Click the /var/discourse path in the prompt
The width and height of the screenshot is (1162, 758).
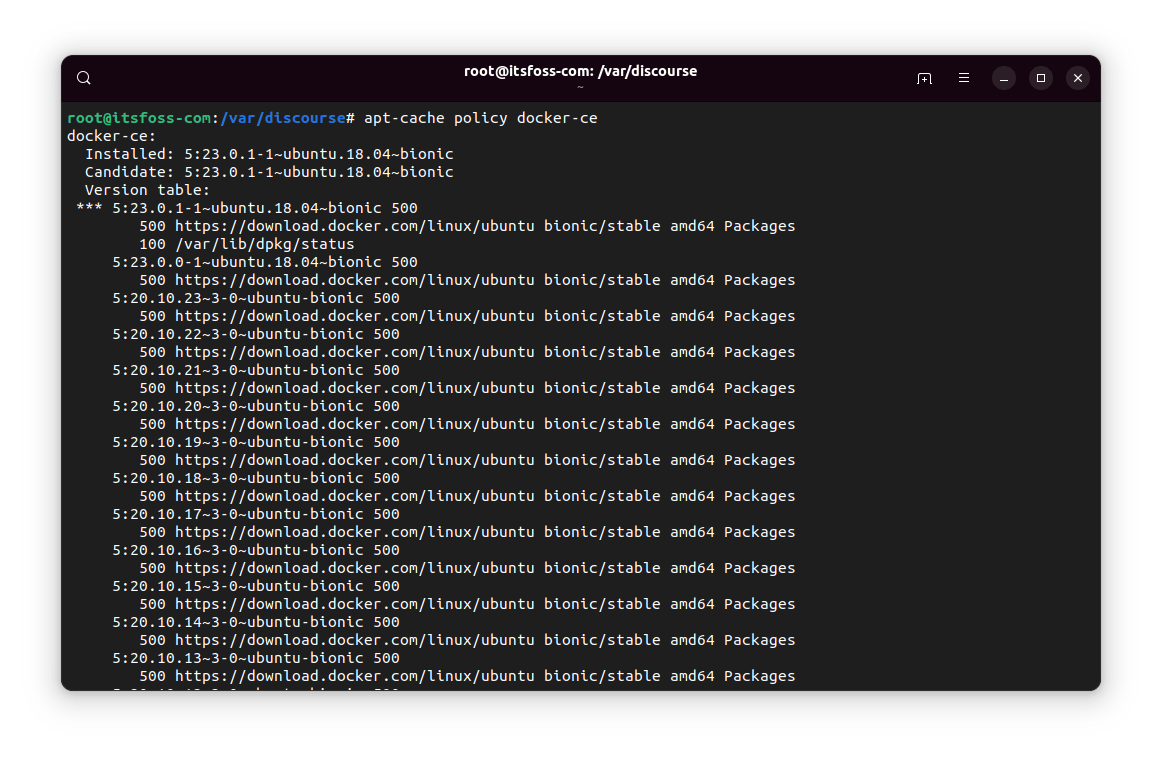click(282, 118)
